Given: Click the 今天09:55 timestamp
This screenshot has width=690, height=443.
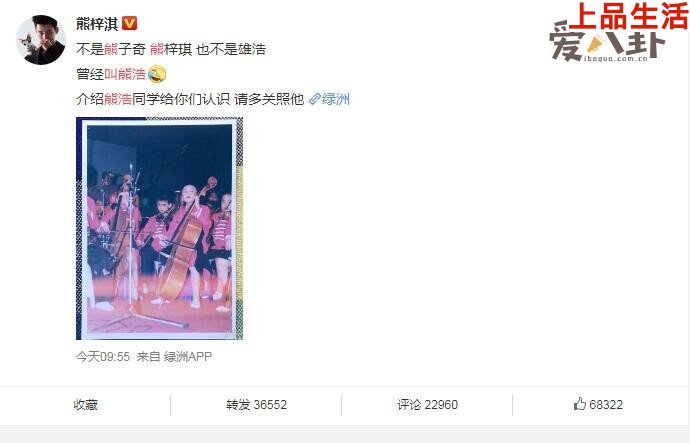Looking at the screenshot, I should [103, 356].
